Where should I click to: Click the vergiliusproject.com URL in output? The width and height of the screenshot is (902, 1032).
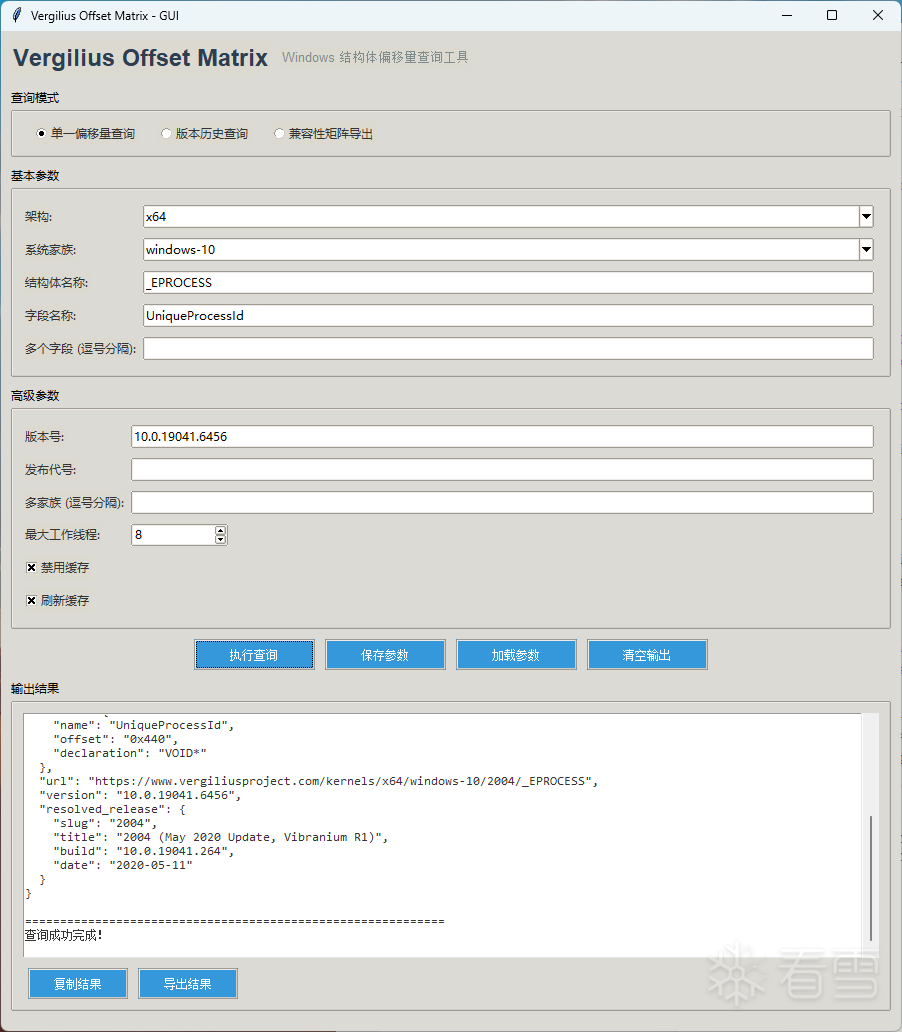(x=343, y=781)
